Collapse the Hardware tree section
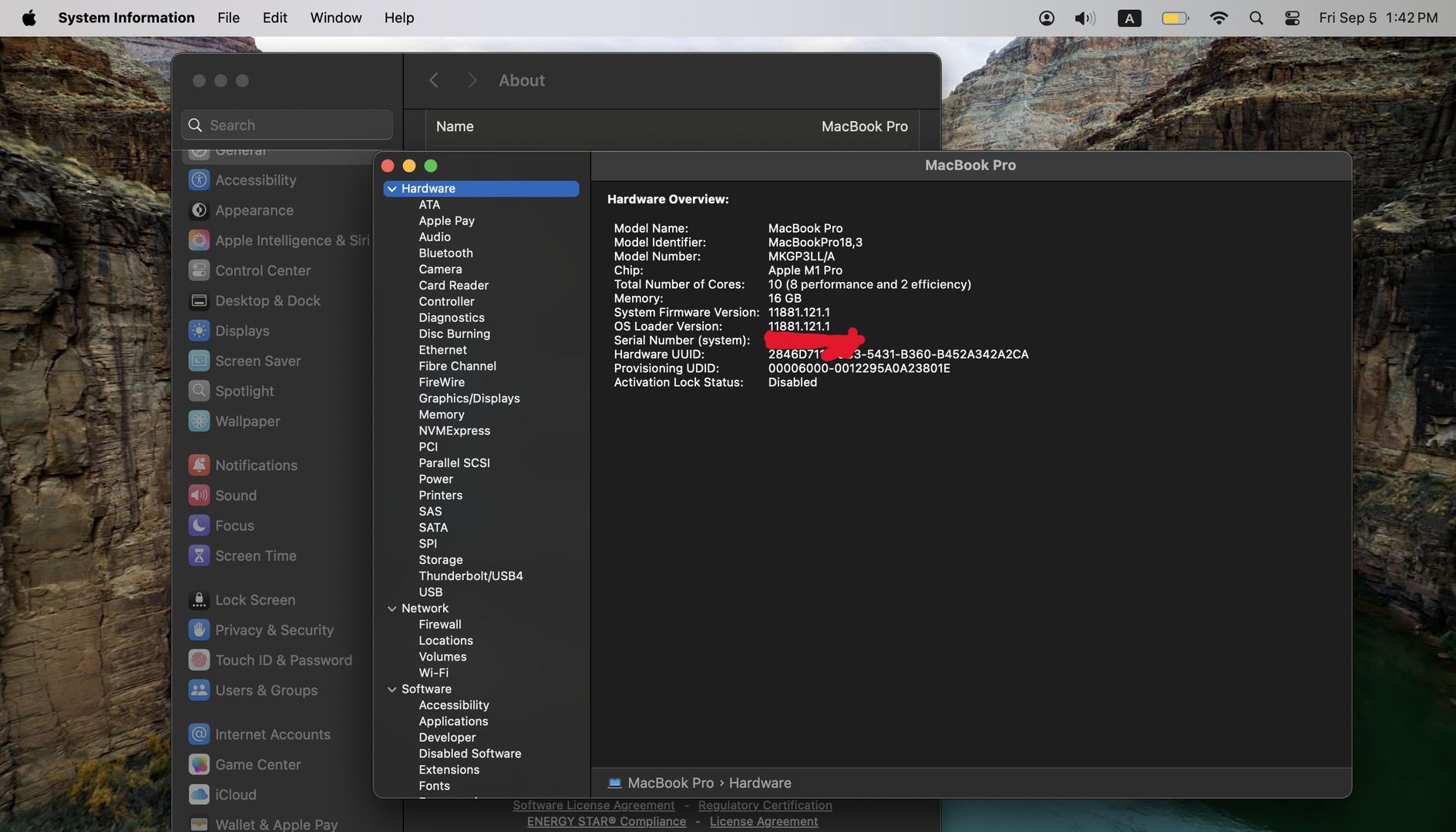This screenshot has width=1456, height=832. pos(392,189)
